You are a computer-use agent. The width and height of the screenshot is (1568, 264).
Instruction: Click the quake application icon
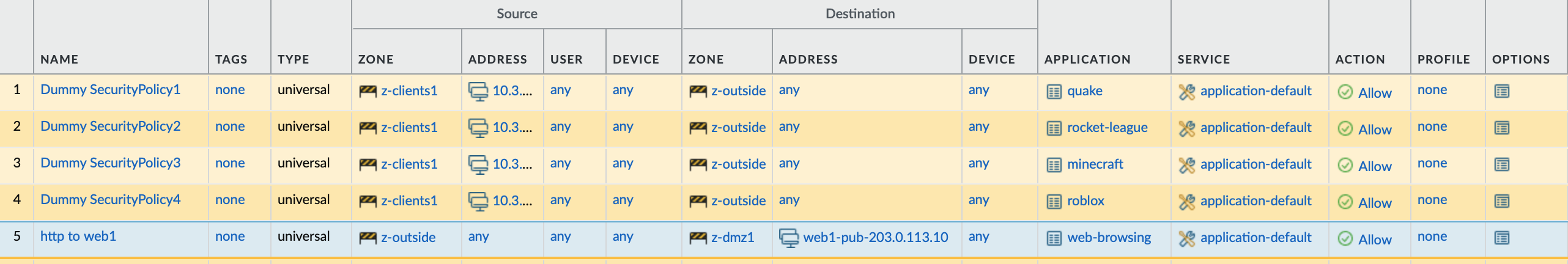(x=1054, y=92)
